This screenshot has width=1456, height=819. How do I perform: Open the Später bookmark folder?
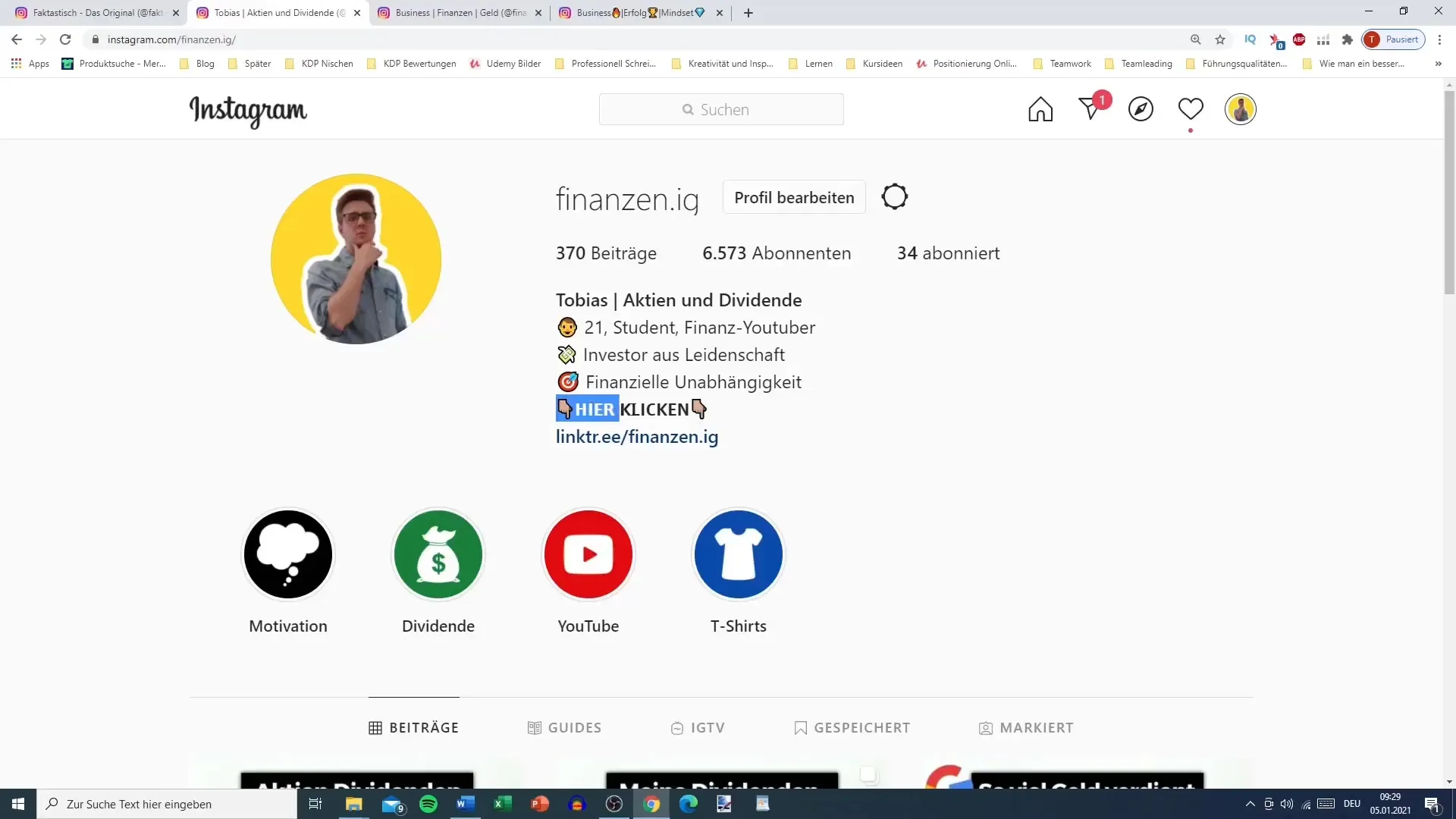point(249,64)
